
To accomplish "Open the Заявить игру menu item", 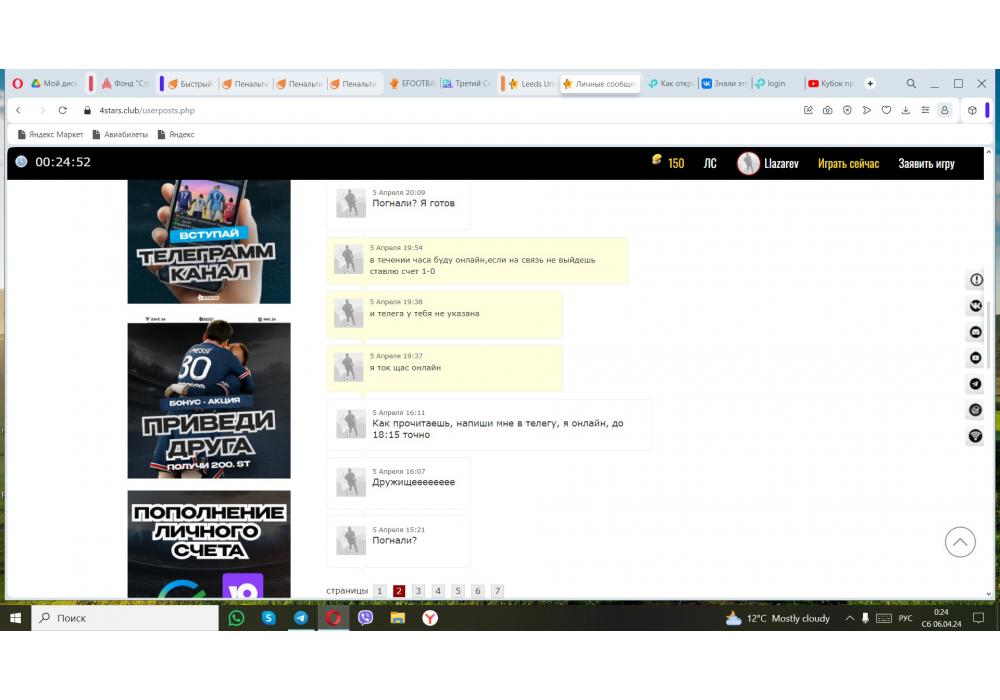I will (926, 163).
